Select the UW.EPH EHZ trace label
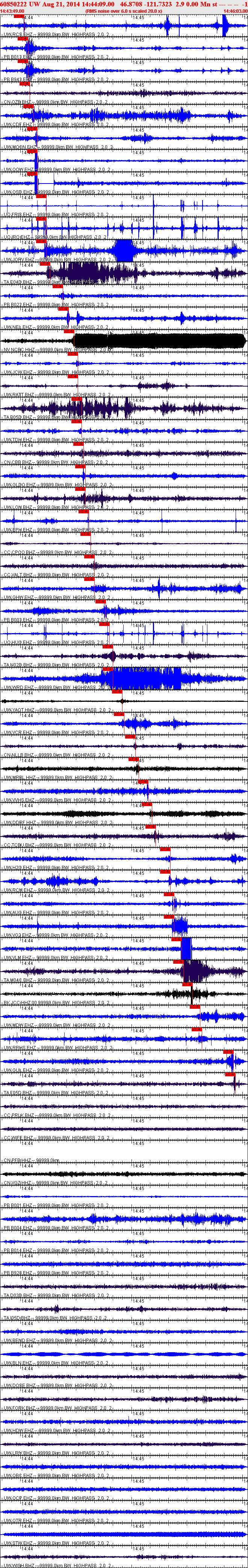The width and height of the screenshot is (248, 1568). pyautogui.click(x=56, y=530)
